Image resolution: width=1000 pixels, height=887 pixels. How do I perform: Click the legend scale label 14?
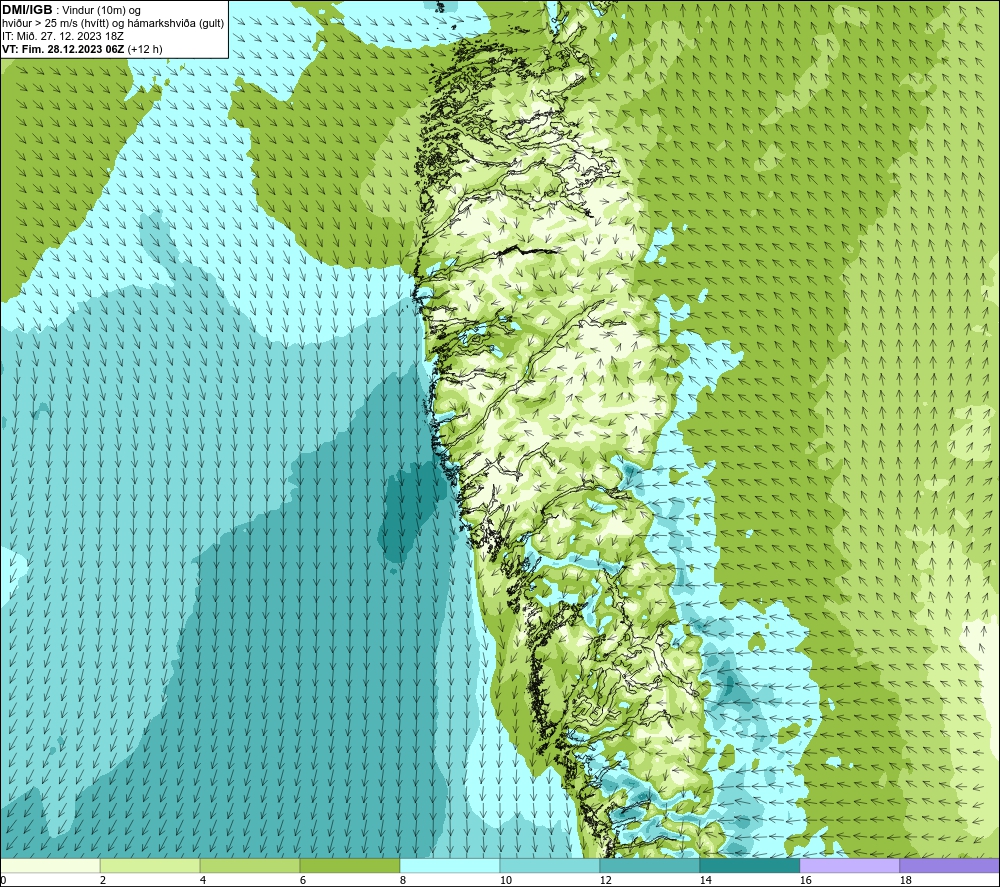point(706,881)
